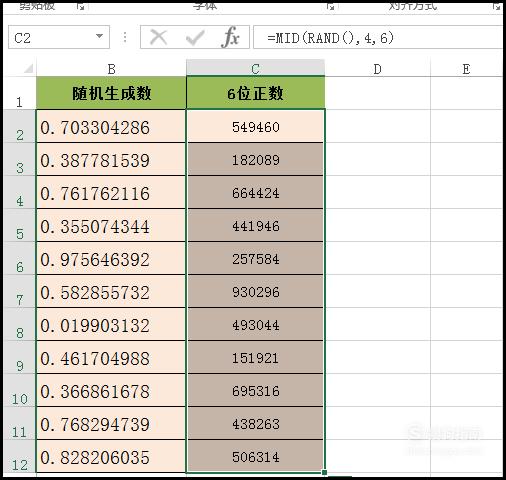506x480 pixels.
Task: Select row 12 header
Action: coord(20,456)
